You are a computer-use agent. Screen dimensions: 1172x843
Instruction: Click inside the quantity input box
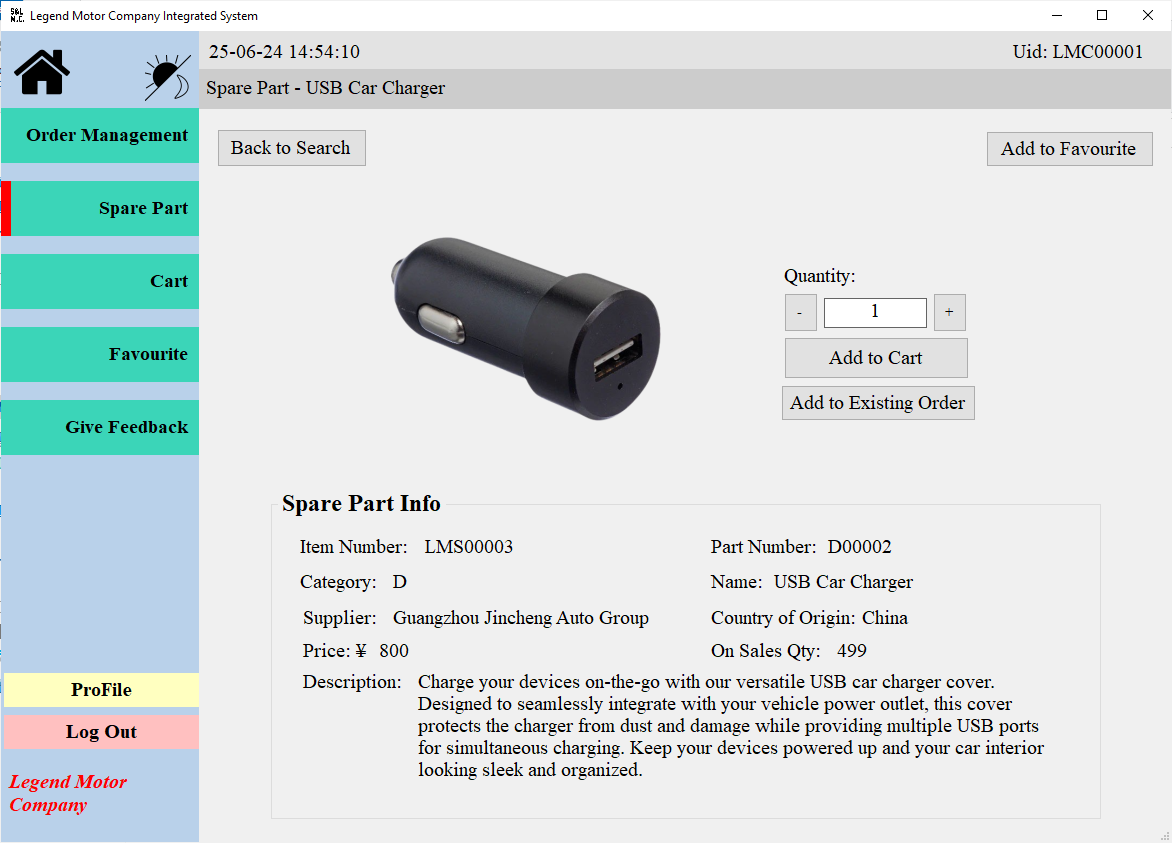[875, 312]
